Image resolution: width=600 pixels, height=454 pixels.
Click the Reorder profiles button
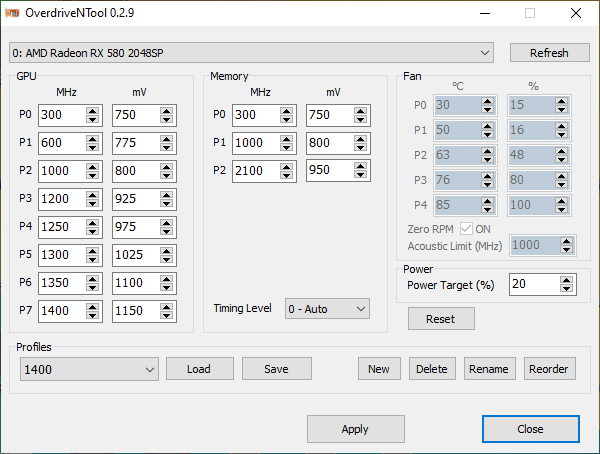coord(549,369)
